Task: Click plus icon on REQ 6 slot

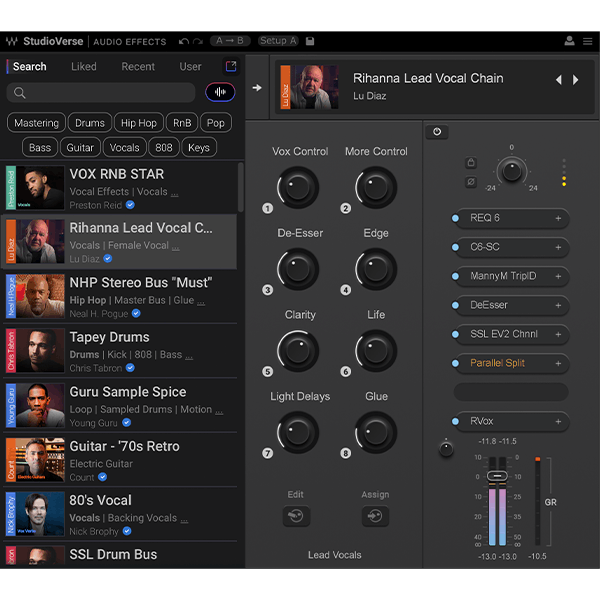Action: tap(558, 218)
